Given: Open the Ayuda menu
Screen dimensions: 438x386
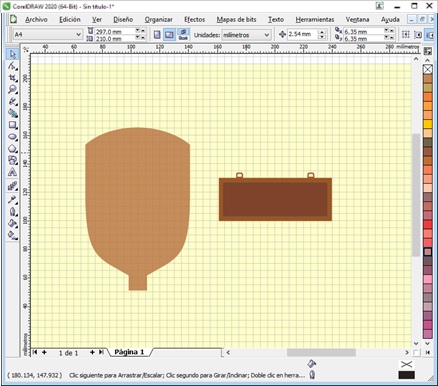Looking at the screenshot, I should pos(390,19).
